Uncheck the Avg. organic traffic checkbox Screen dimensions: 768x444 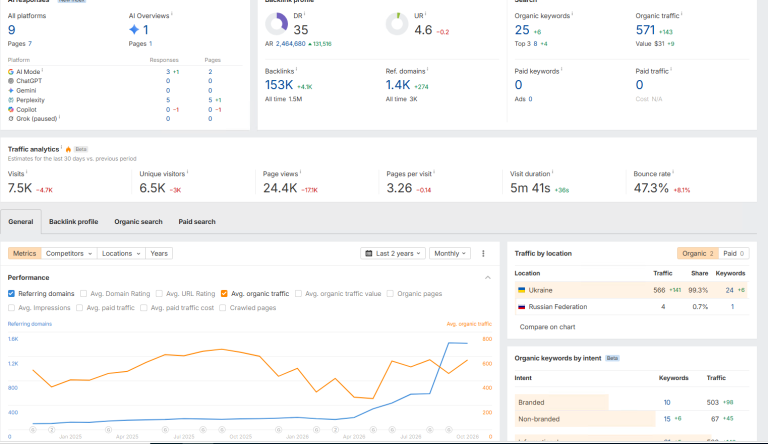(224, 294)
